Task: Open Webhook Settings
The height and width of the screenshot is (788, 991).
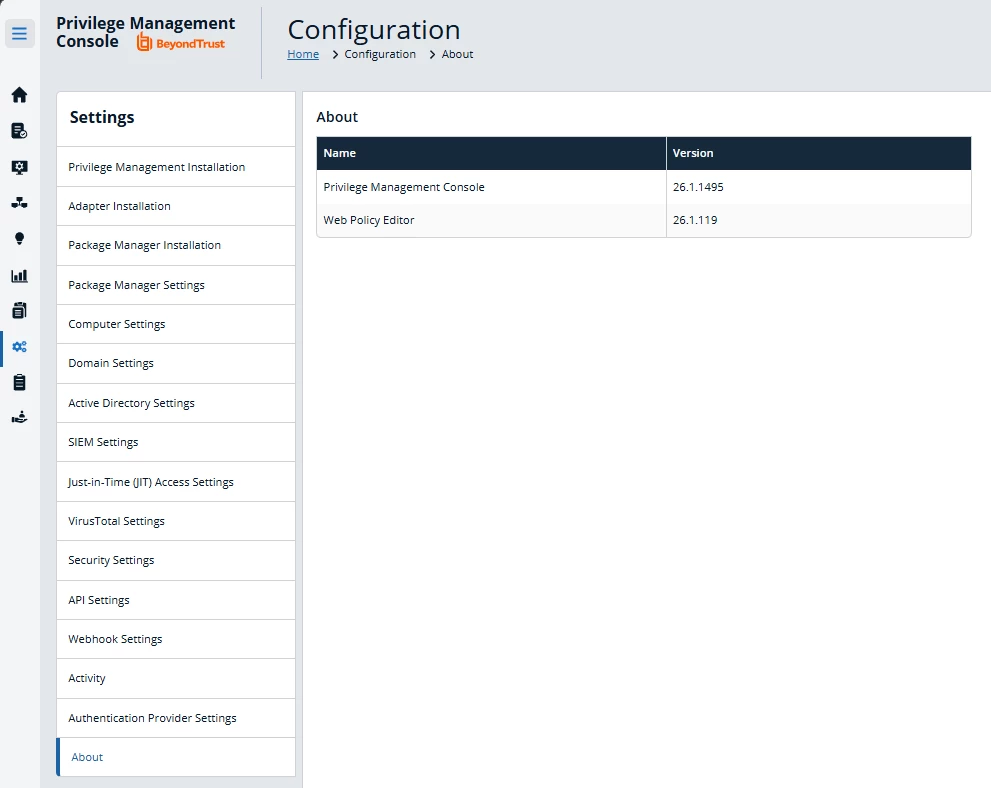Action: coord(176,639)
